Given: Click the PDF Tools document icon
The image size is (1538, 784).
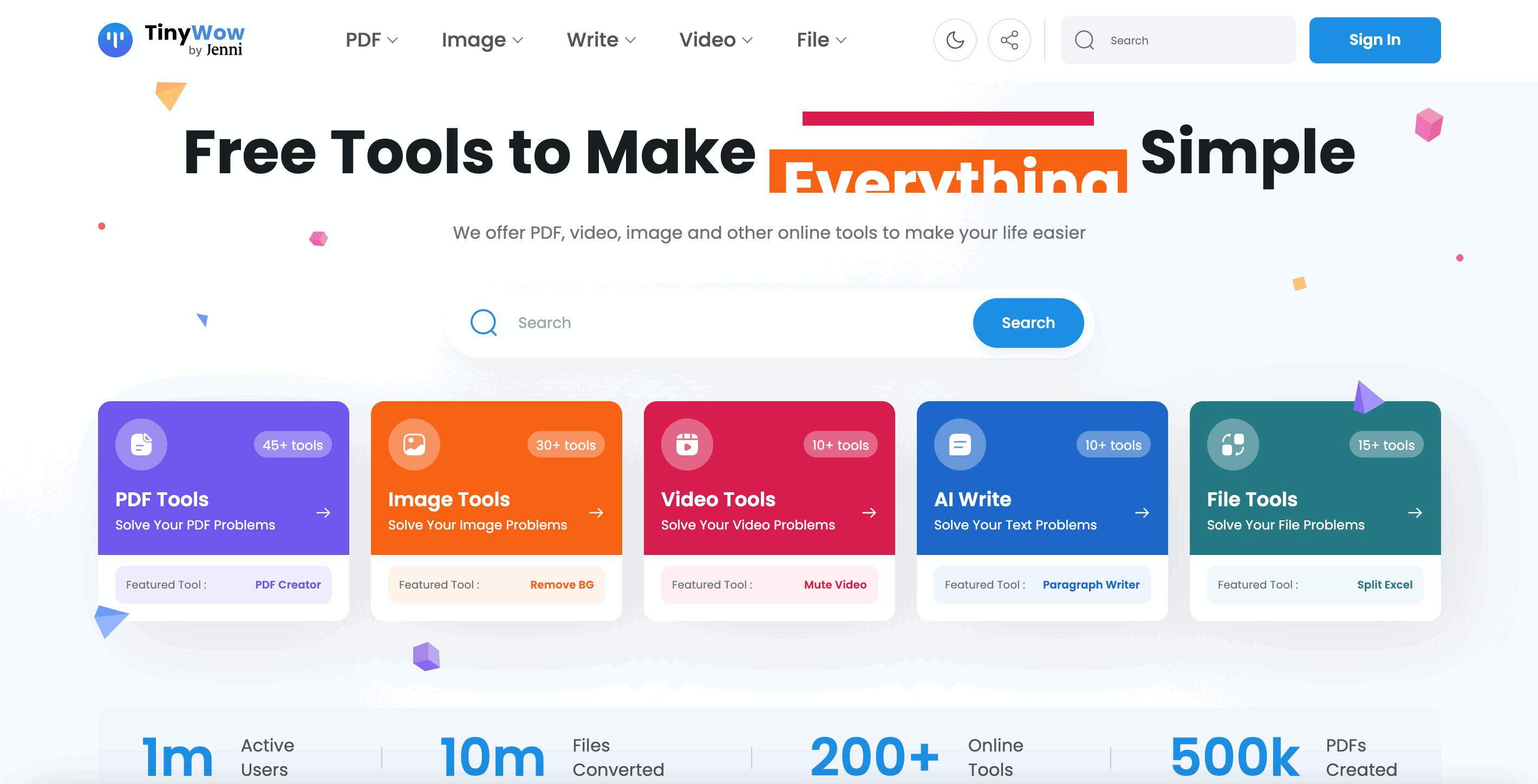Looking at the screenshot, I should [x=141, y=444].
